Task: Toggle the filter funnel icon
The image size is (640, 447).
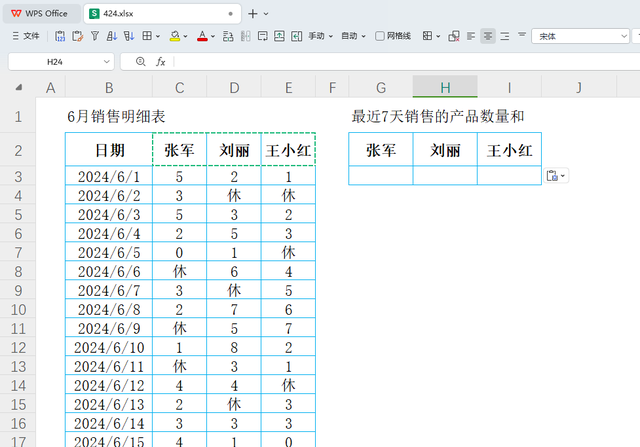Action: pyautogui.click(x=95, y=36)
